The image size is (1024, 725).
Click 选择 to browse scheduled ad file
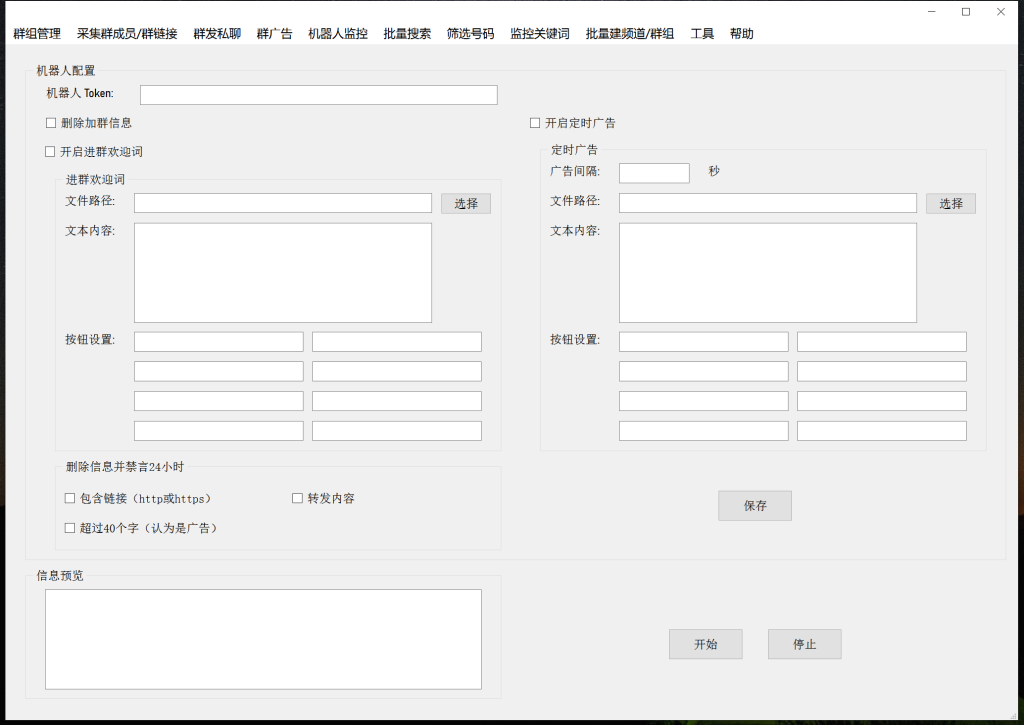click(x=950, y=203)
